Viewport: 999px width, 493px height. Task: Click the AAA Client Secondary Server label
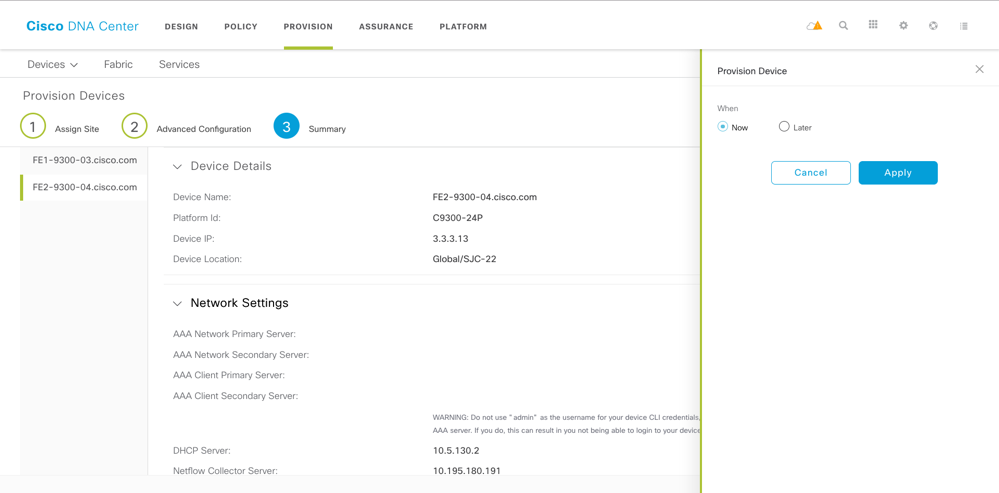coord(235,396)
